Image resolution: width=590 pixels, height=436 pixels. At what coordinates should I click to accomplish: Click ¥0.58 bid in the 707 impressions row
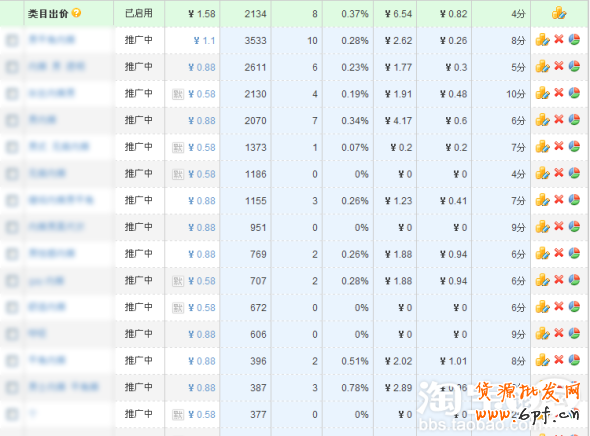202,281
